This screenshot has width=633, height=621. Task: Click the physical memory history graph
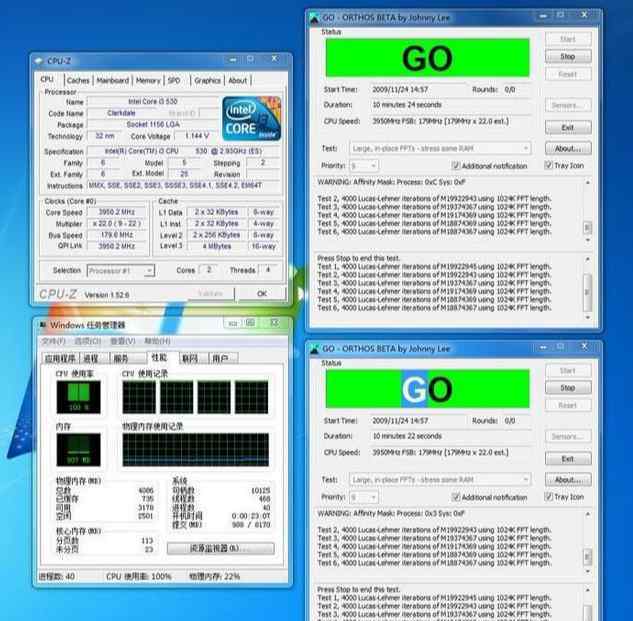point(195,449)
